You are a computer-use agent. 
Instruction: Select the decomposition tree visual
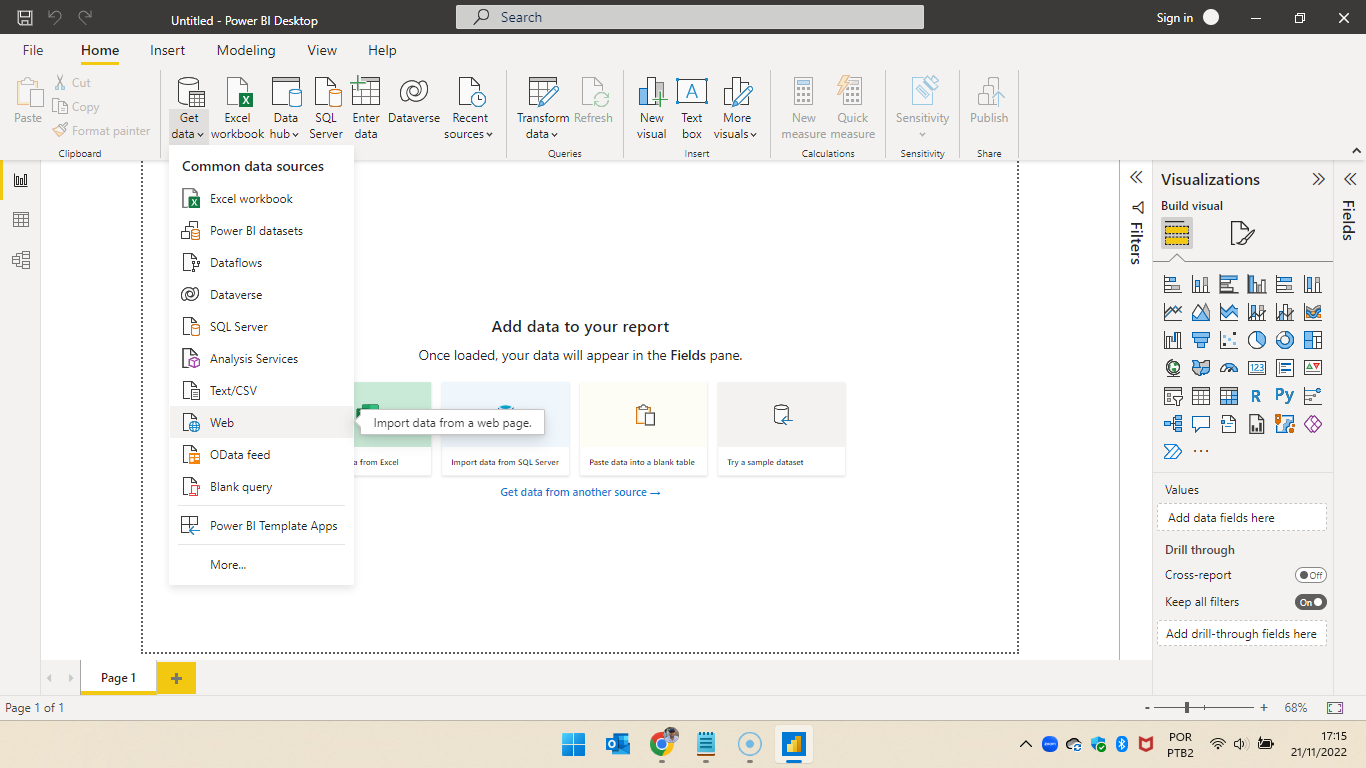pyautogui.click(x=1173, y=424)
